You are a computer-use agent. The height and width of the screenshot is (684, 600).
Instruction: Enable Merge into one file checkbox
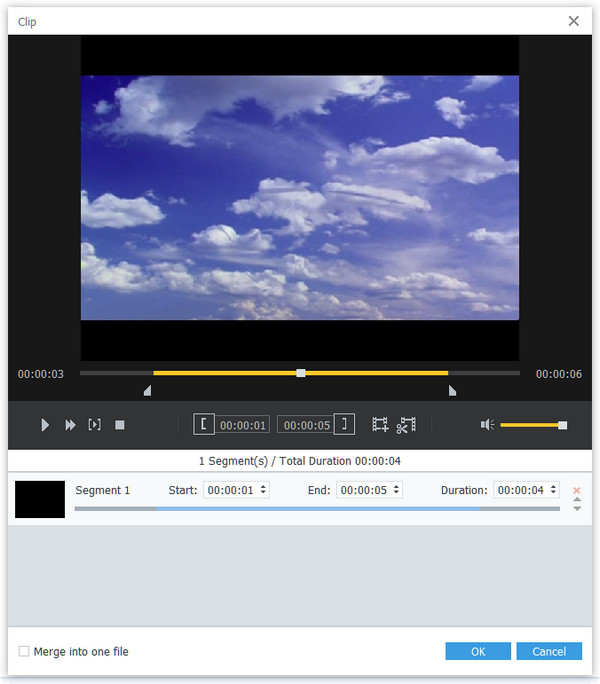pos(24,651)
